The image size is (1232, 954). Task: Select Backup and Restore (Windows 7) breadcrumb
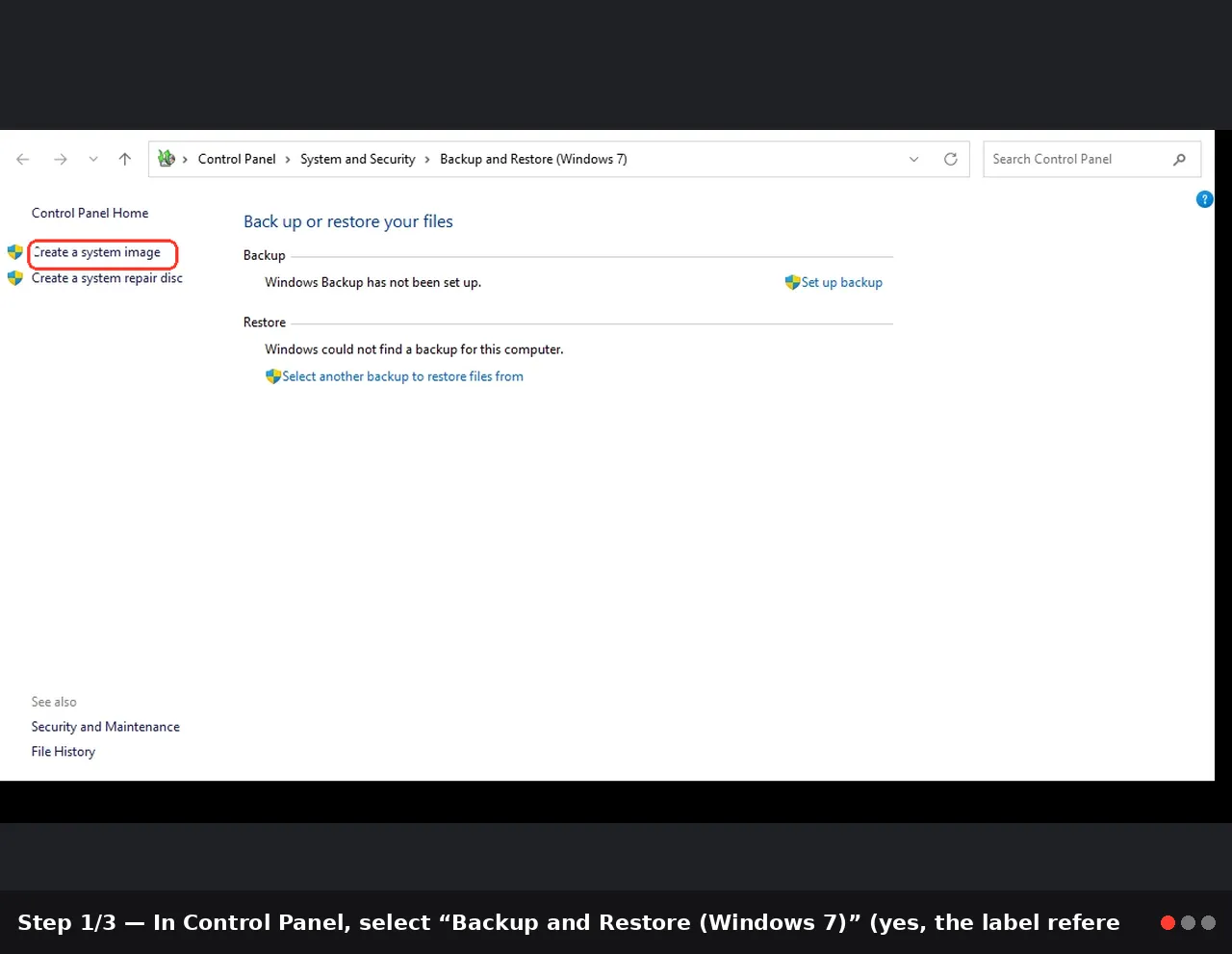click(x=533, y=159)
